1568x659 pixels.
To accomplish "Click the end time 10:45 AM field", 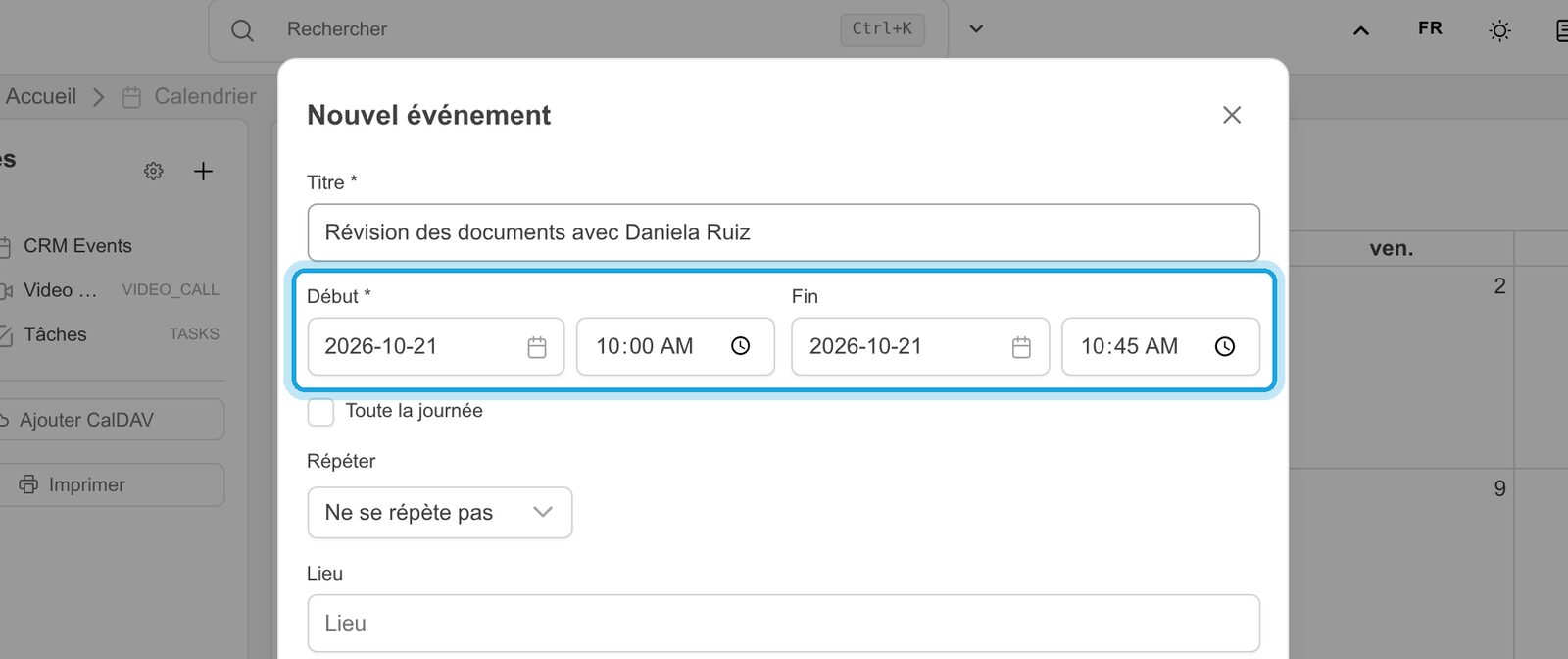I will pos(1160,346).
